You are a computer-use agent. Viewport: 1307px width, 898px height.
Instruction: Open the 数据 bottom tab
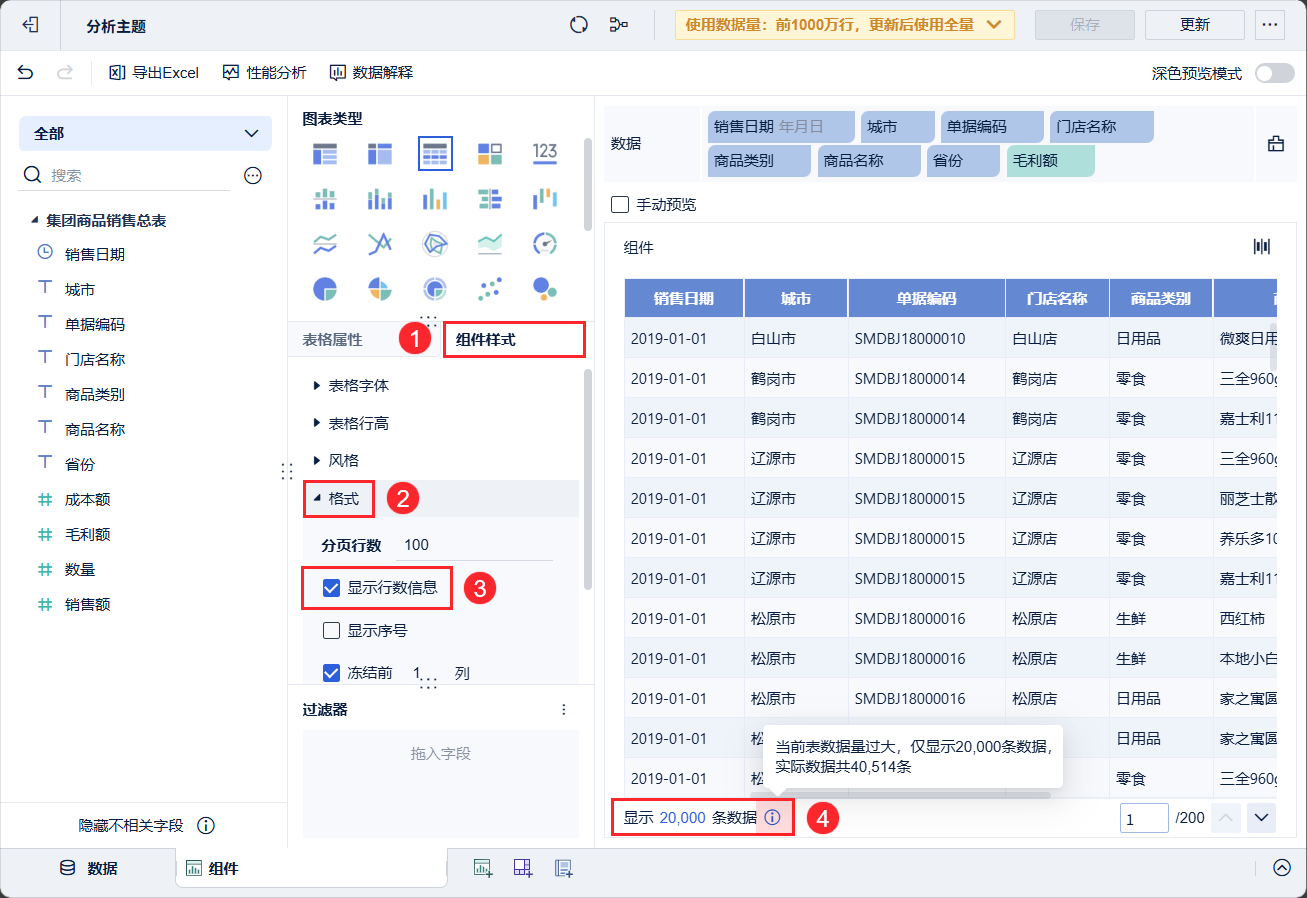pos(89,868)
